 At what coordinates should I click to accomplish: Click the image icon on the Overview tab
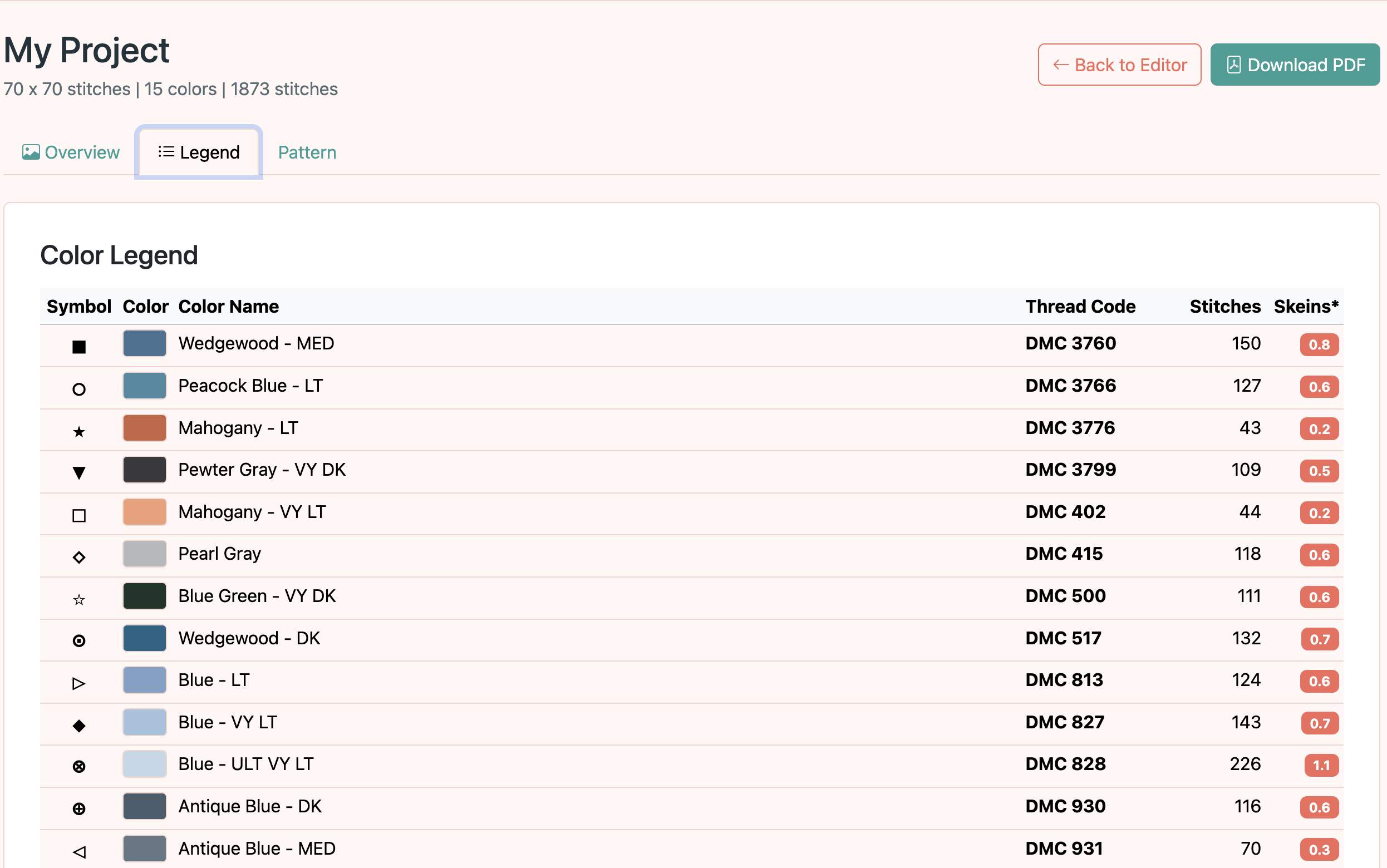[30, 151]
